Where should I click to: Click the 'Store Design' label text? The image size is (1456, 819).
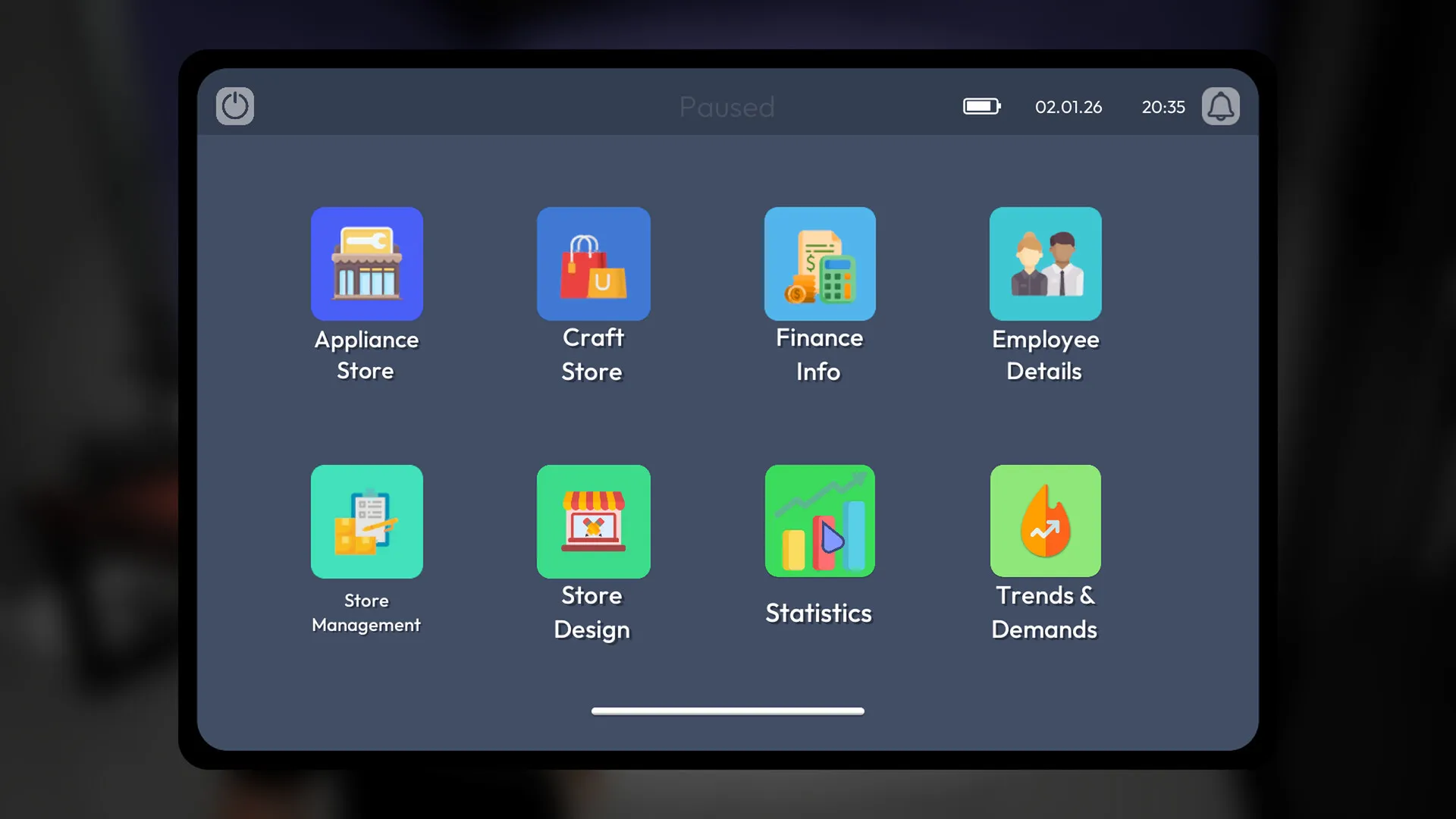(x=592, y=613)
